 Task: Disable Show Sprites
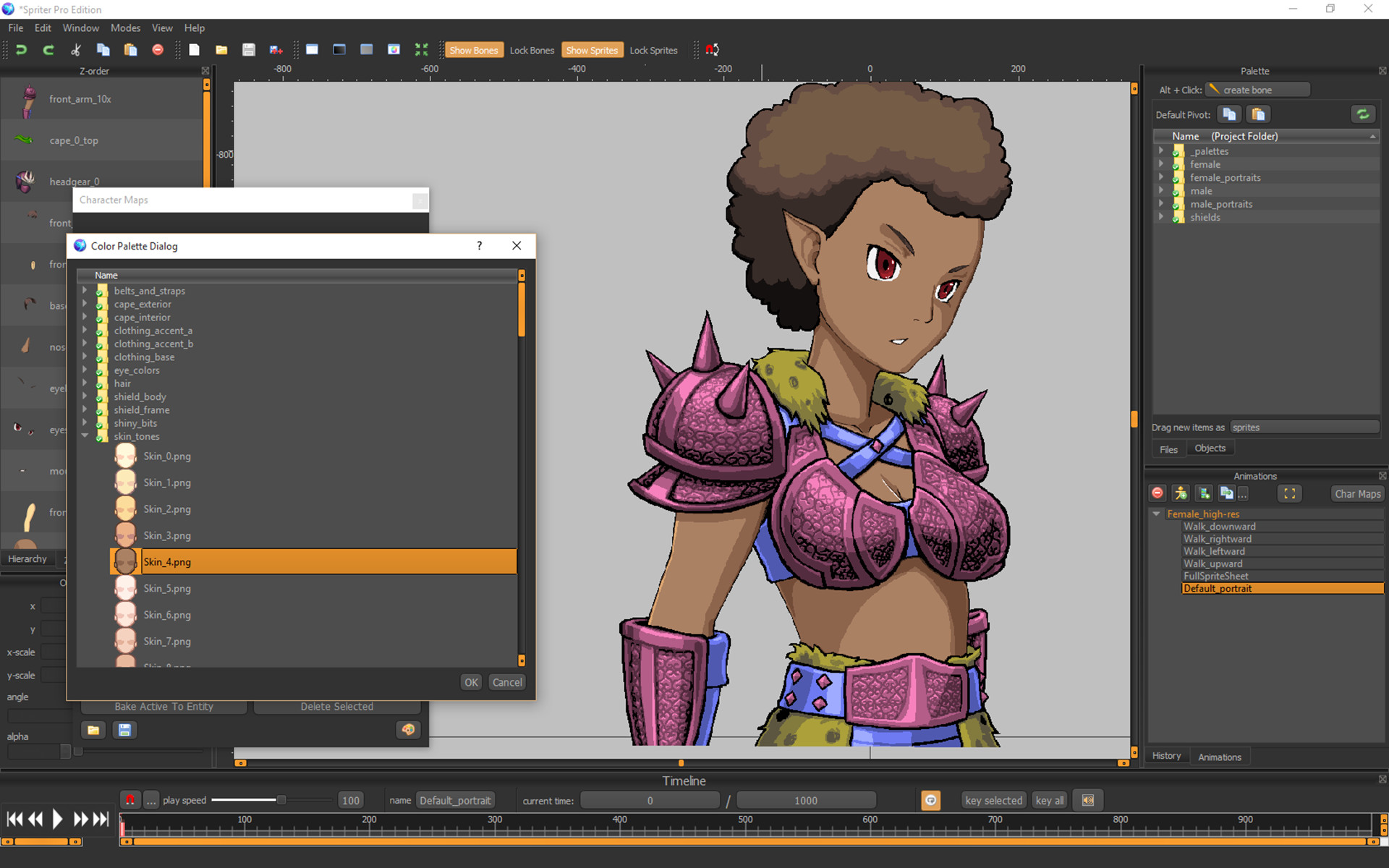point(592,49)
